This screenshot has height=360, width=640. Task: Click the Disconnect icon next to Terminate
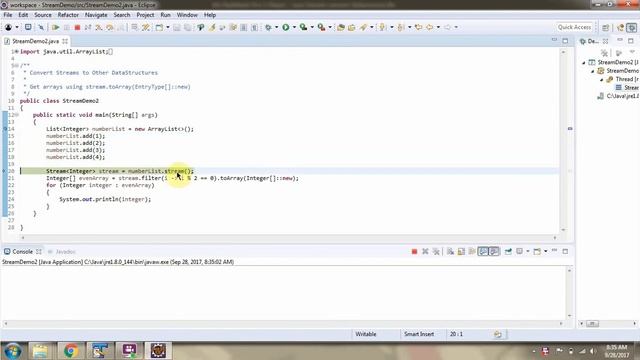coord(88,27)
